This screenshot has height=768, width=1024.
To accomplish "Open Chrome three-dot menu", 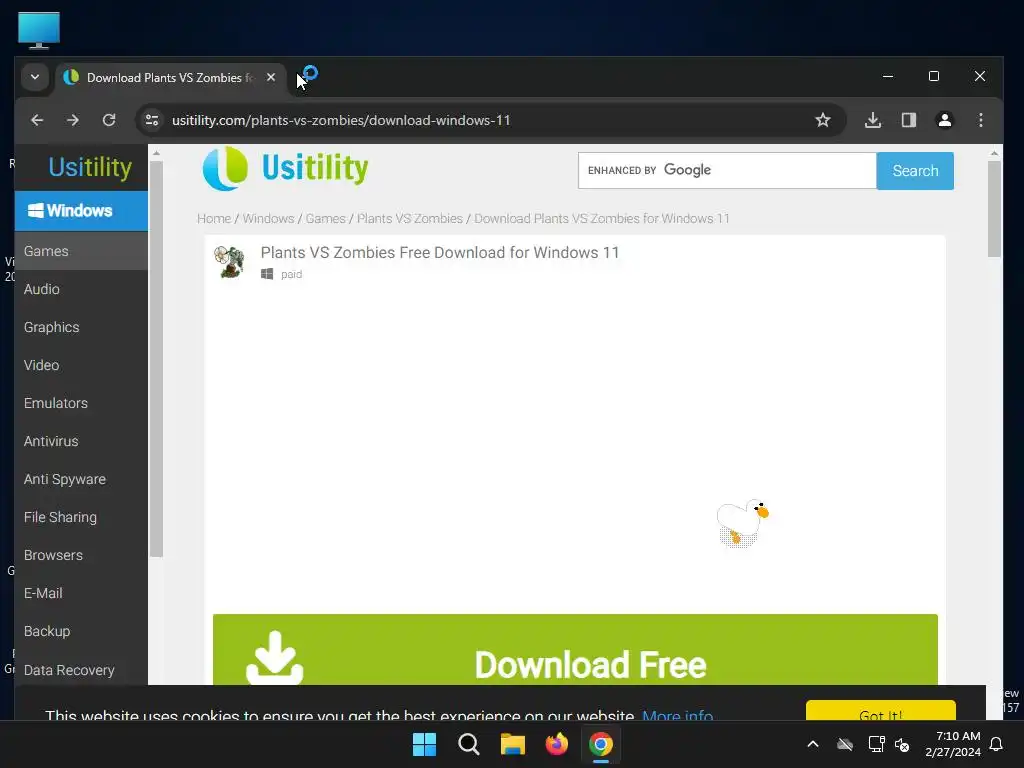I will [x=981, y=120].
